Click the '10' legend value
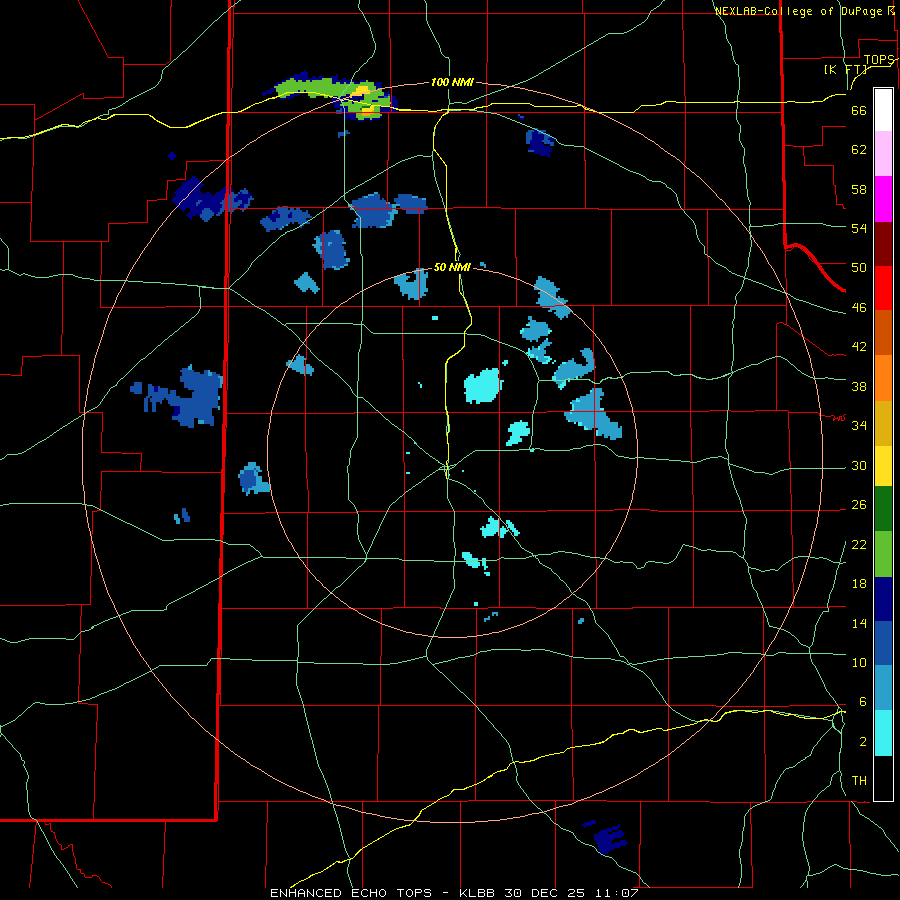Image resolution: width=900 pixels, height=900 pixels. 859,662
